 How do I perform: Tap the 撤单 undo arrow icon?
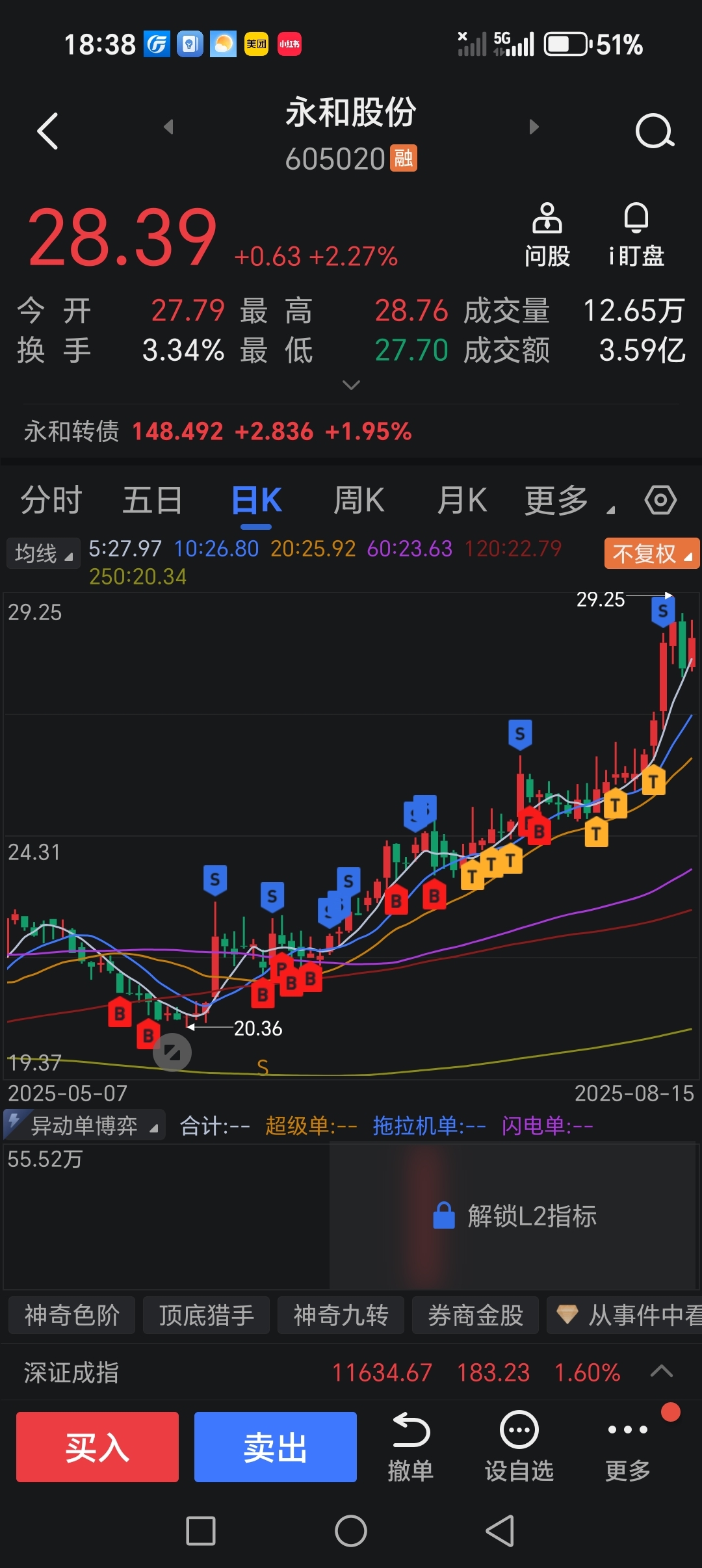tap(411, 1430)
